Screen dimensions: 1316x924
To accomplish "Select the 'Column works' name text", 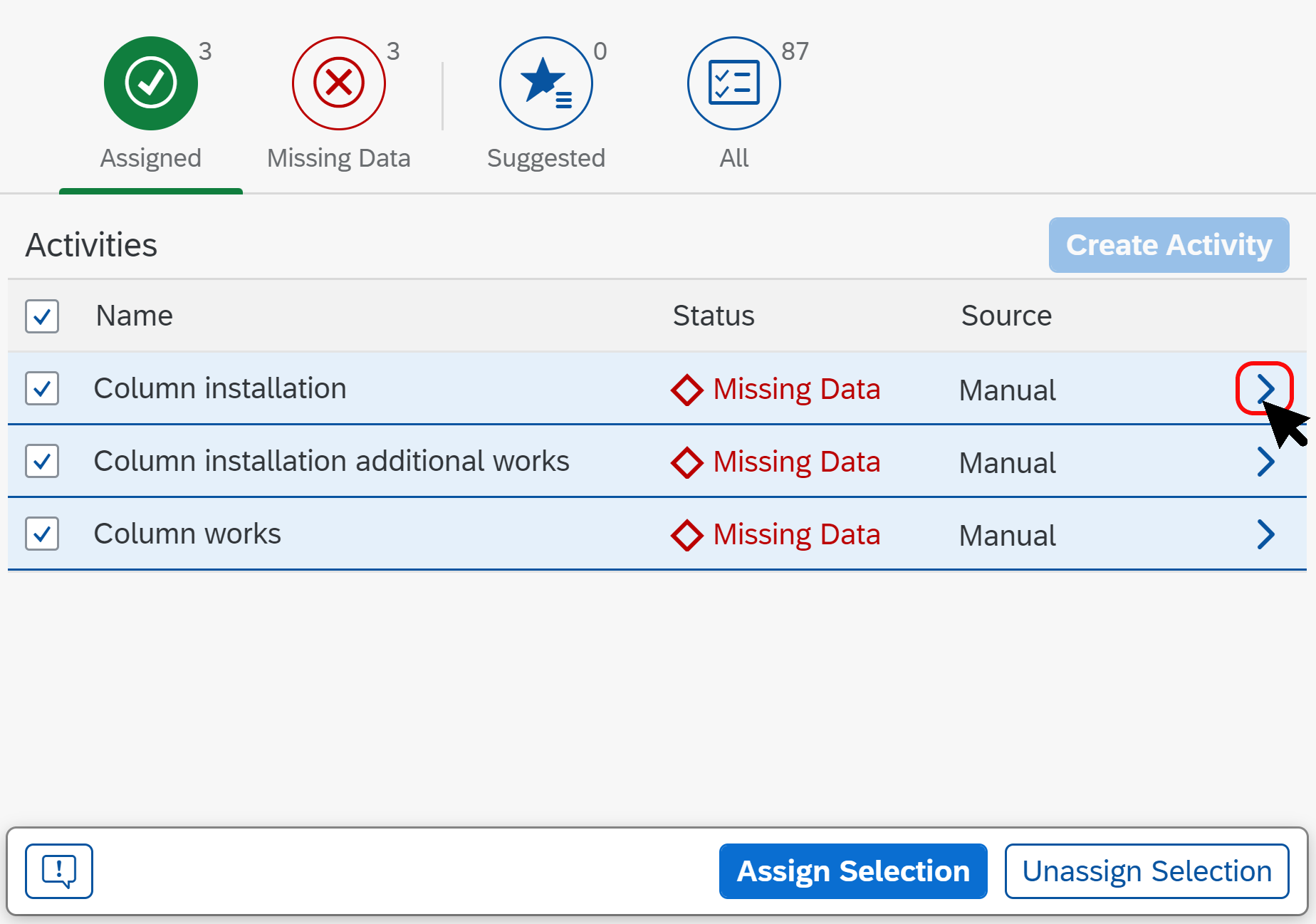I will click(x=187, y=534).
